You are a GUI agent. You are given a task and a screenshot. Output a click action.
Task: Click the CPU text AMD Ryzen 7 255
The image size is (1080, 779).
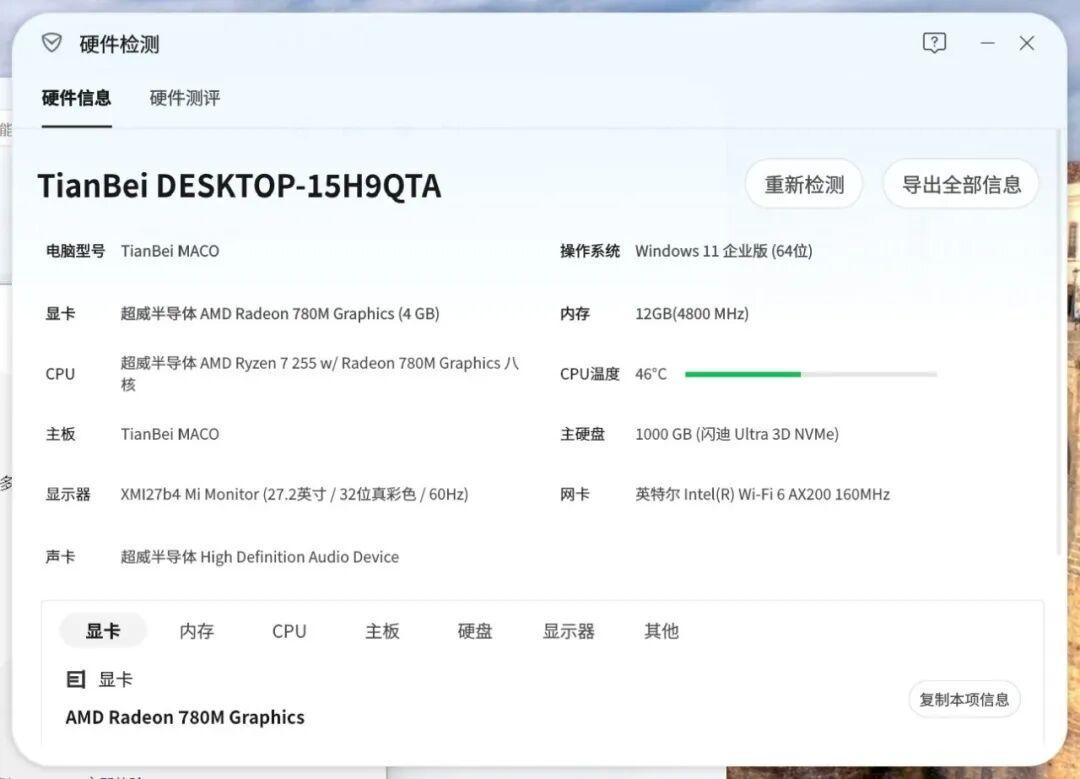258,364
